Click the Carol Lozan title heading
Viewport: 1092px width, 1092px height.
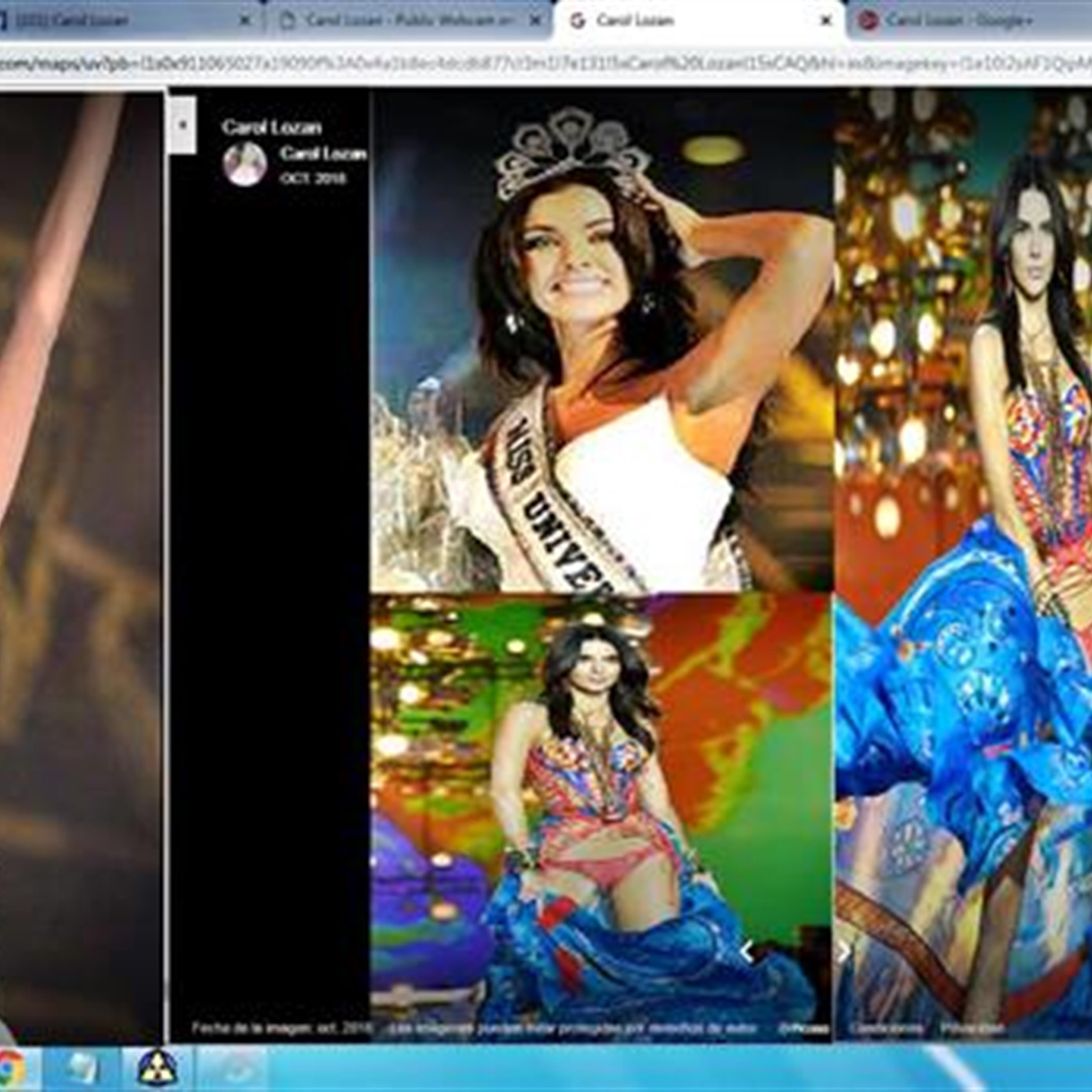tap(271, 127)
